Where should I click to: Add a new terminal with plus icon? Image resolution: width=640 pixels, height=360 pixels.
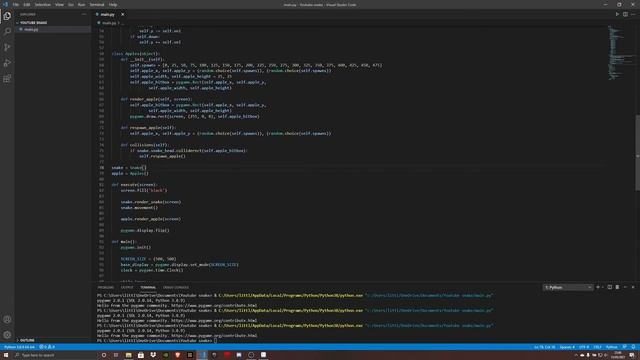pos(598,287)
